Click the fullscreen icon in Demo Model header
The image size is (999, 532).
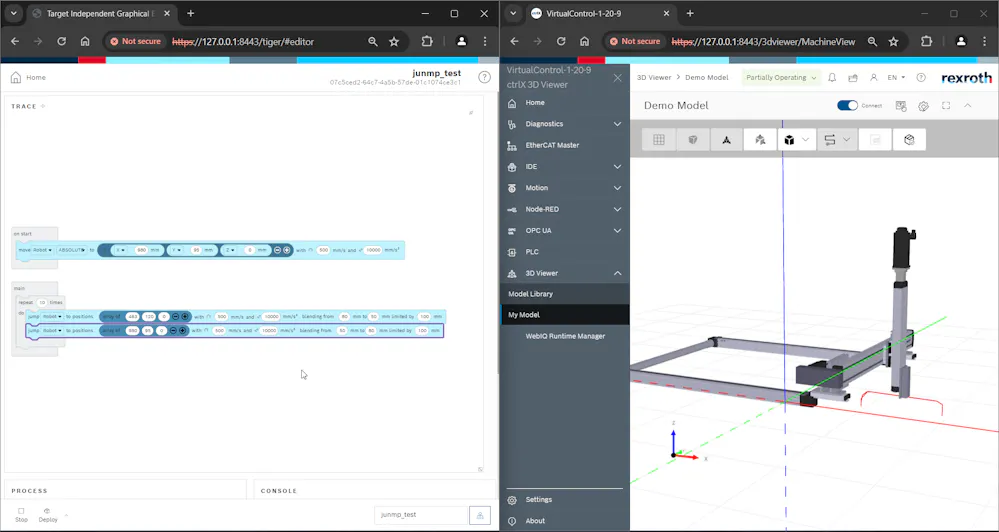pyautogui.click(x=946, y=106)
